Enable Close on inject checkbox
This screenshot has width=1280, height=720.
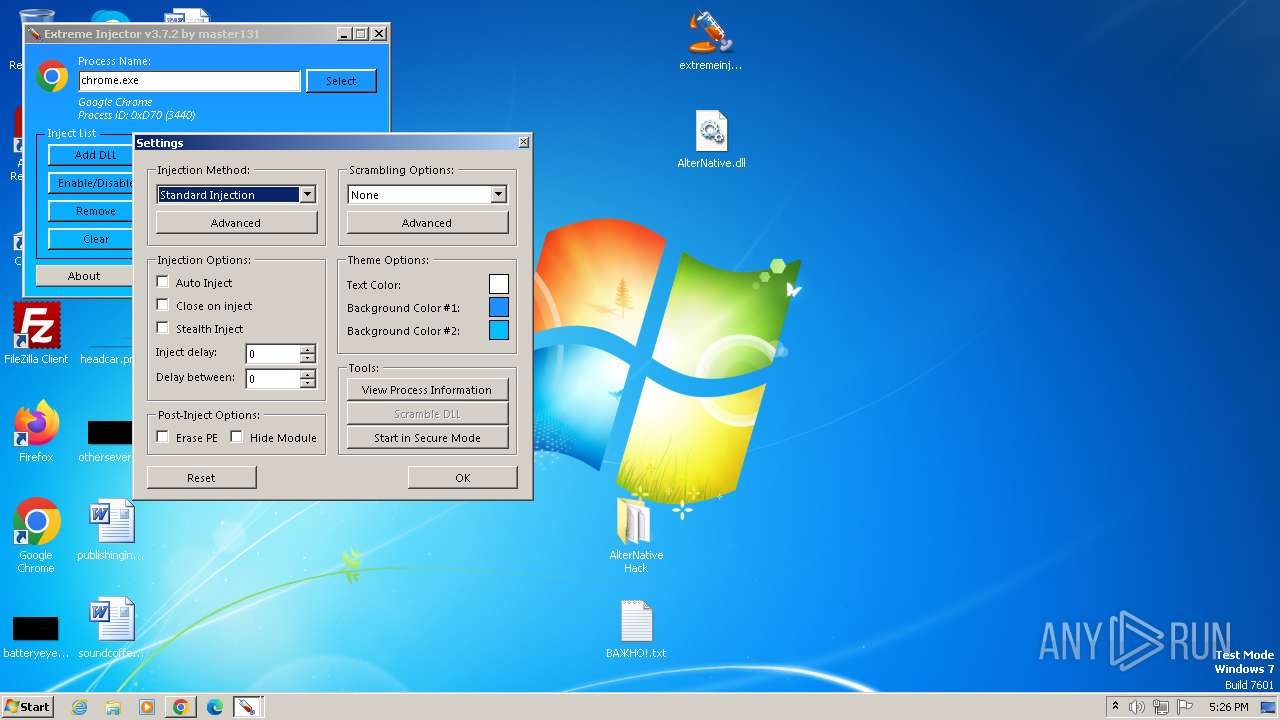click(163, 305)
